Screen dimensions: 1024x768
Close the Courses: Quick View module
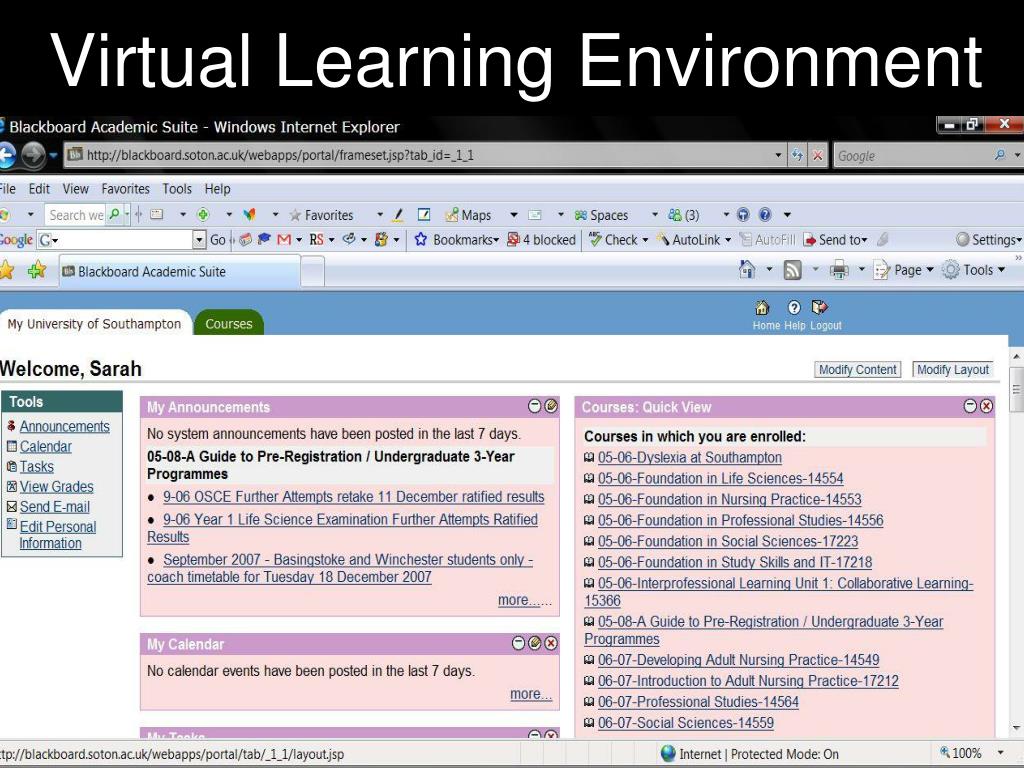[987, 406]
